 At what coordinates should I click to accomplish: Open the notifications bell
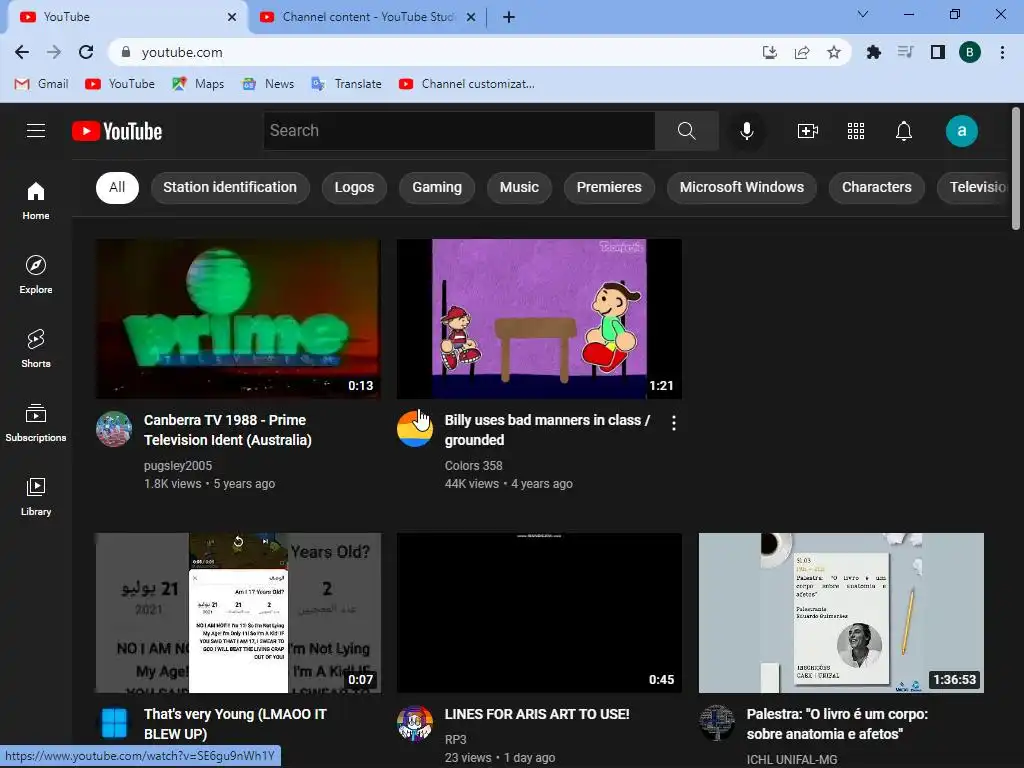tap(904, 131)
